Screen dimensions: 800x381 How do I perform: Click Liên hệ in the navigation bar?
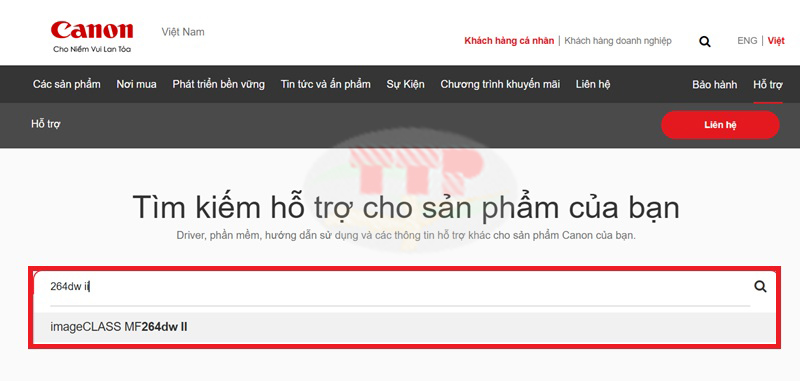click(x=593, y=84)
